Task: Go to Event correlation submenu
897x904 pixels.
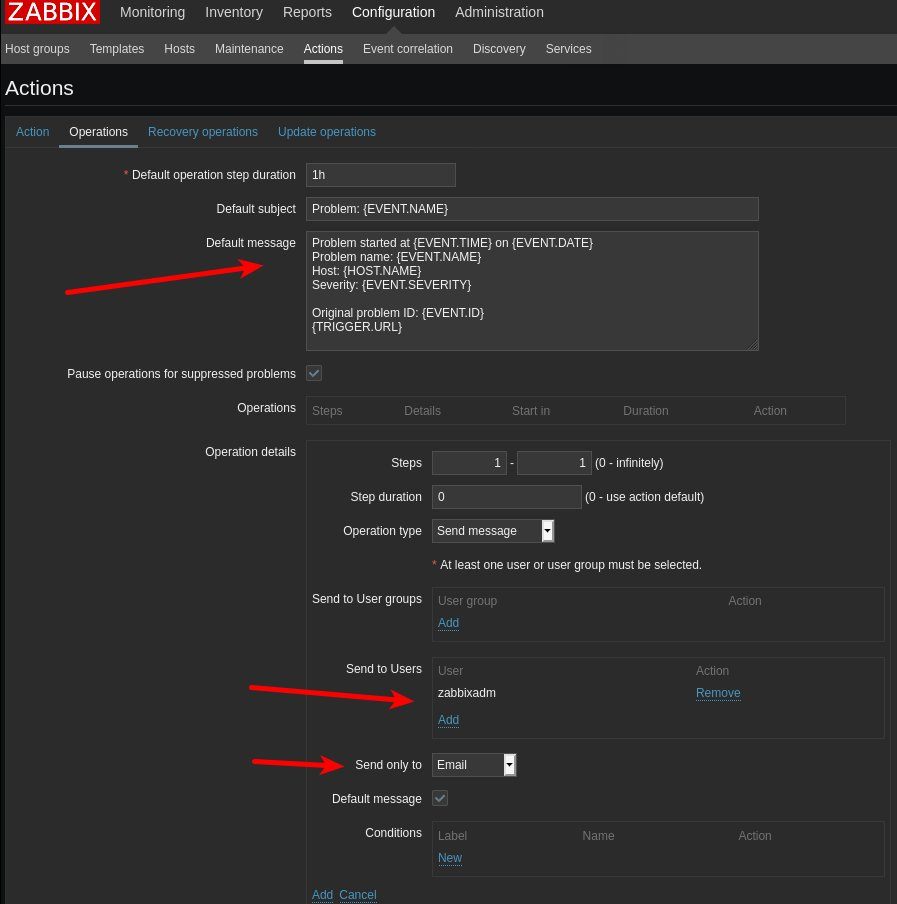Action: pyautogui.click(x=408, y=49)
